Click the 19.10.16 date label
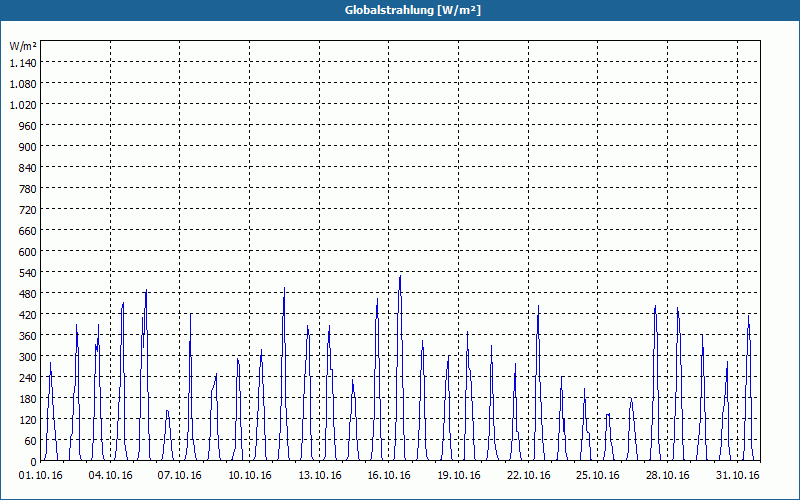This screenshot has width=800, height=500. click(459, 475)
